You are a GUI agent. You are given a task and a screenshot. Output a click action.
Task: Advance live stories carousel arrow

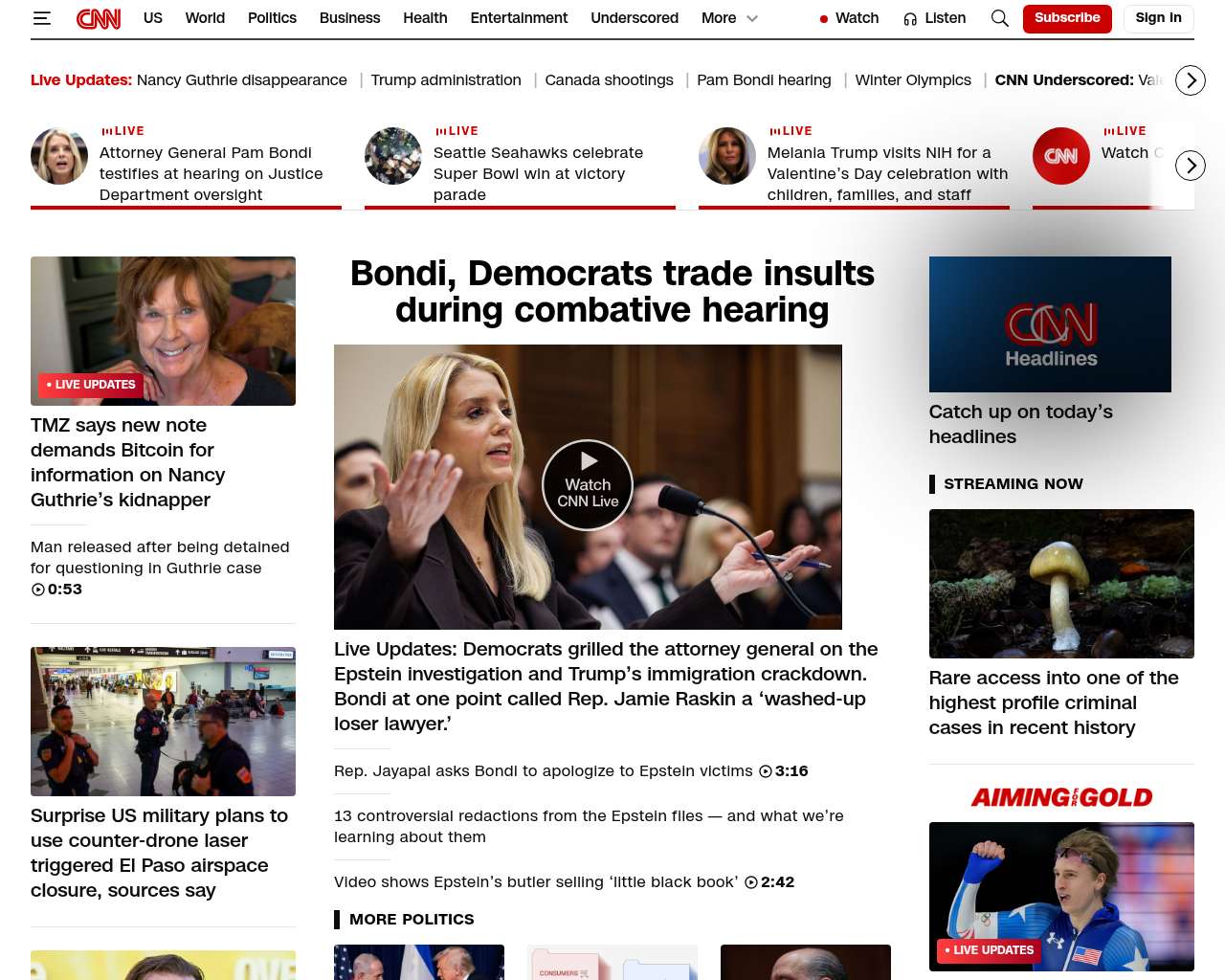click(x=1190, y=166)
